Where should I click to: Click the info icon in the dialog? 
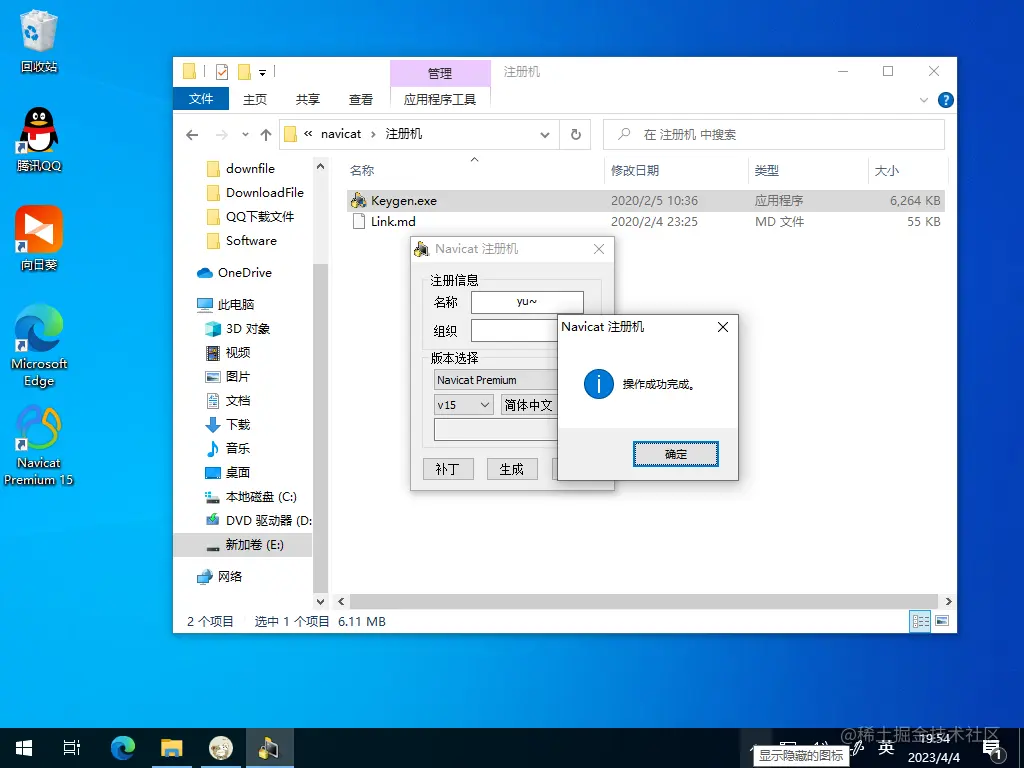tap(598, 384)
